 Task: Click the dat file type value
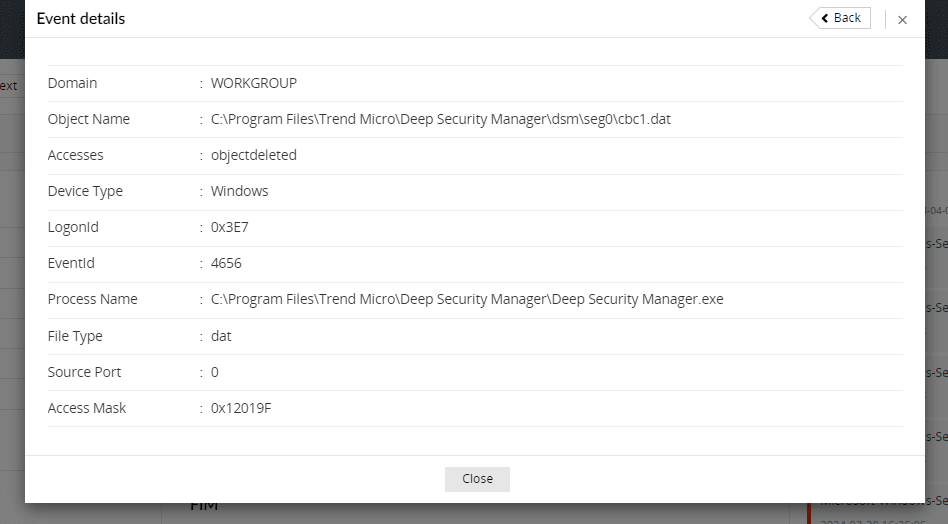221,336
